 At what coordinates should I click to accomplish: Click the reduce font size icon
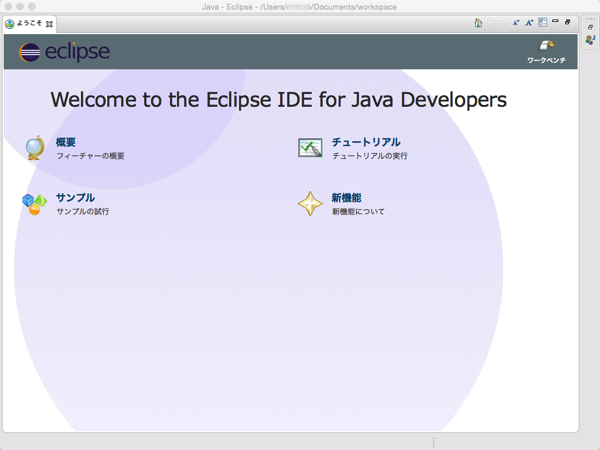coord(516,22)
